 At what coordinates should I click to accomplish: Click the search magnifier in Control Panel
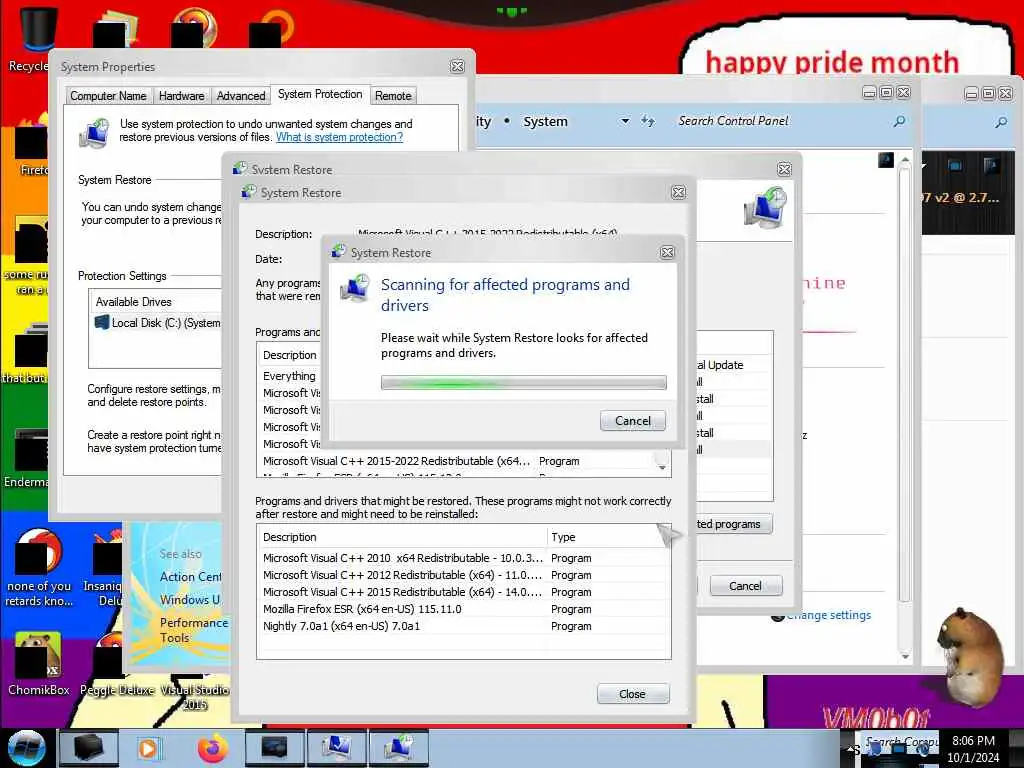point(899,121)
